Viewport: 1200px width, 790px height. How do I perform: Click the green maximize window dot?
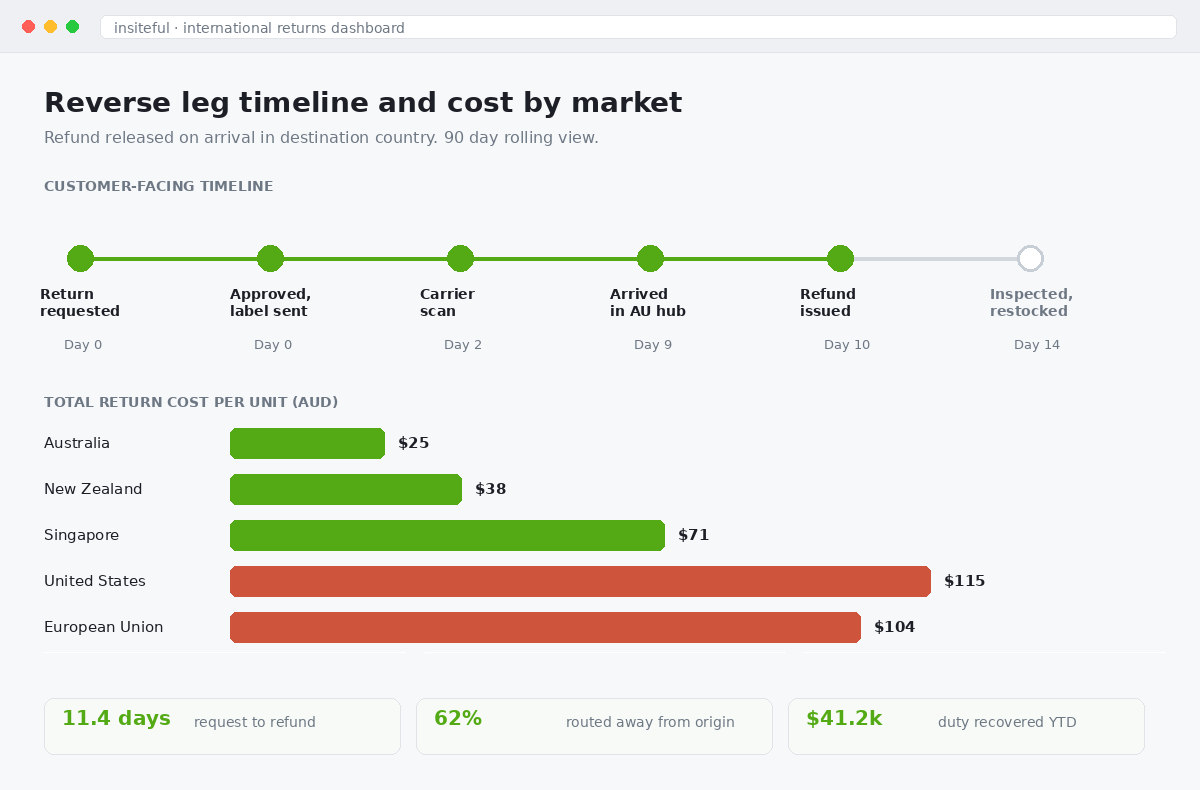[x=72, y=27]
